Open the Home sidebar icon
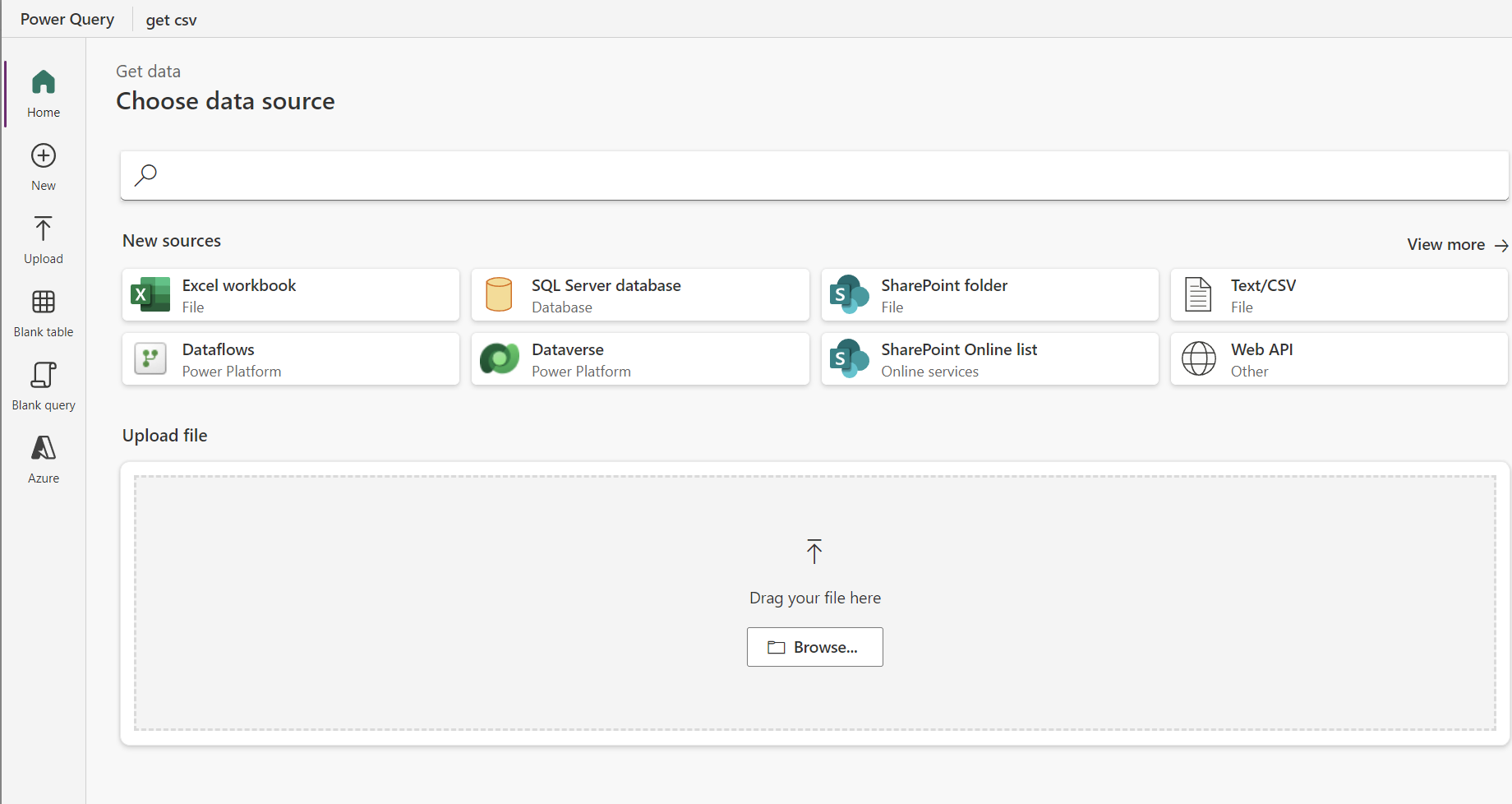The width and height of the screenshot is (1512, 804). 44,82
